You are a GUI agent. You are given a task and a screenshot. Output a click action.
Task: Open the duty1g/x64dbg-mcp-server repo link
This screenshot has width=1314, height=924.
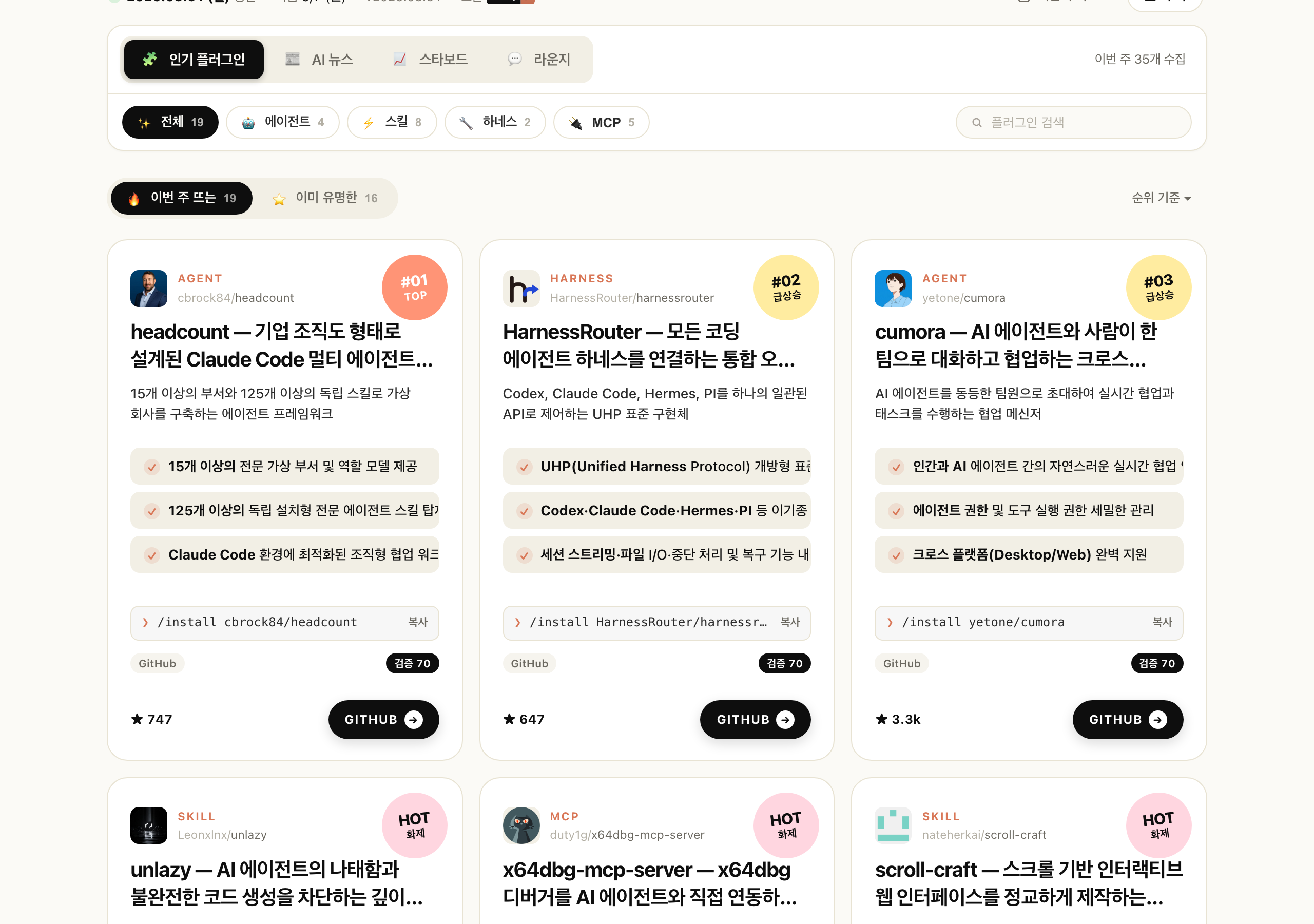(627, 835)
